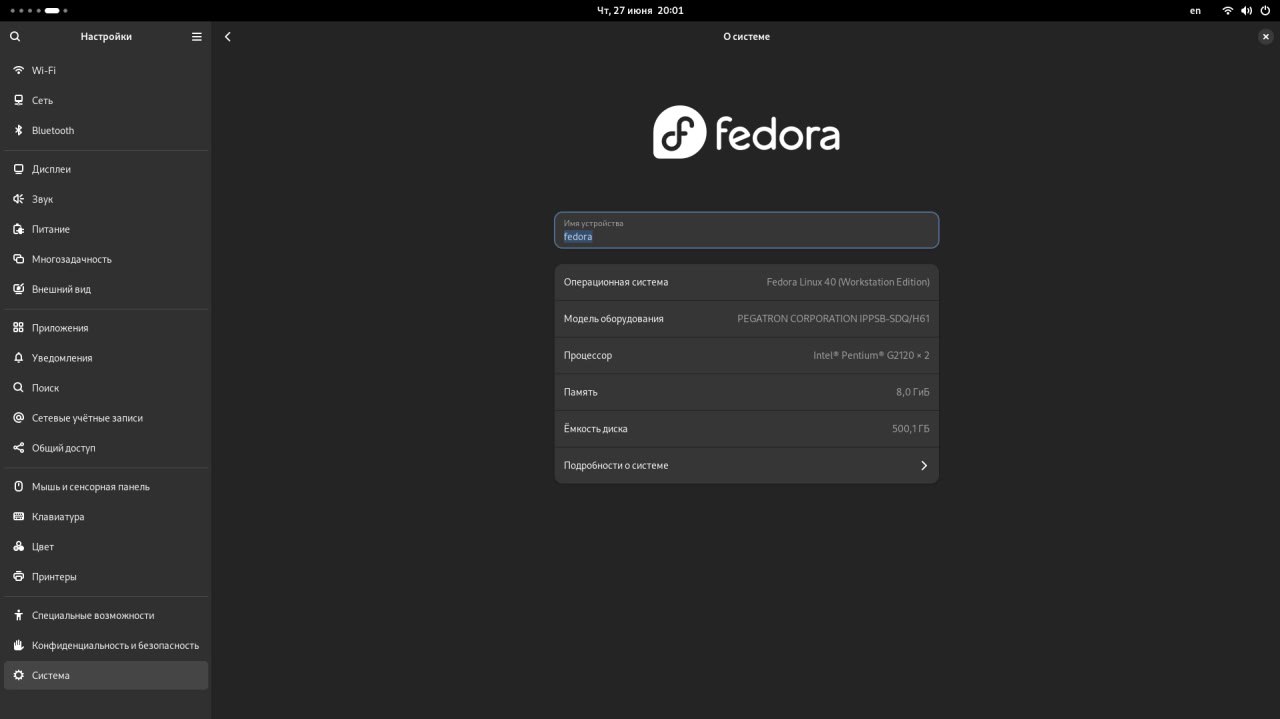The height and width of the screenshot is (719, 1280).
Task: Open the Wi-Fi settings page
Action: (x=106, y=70)
